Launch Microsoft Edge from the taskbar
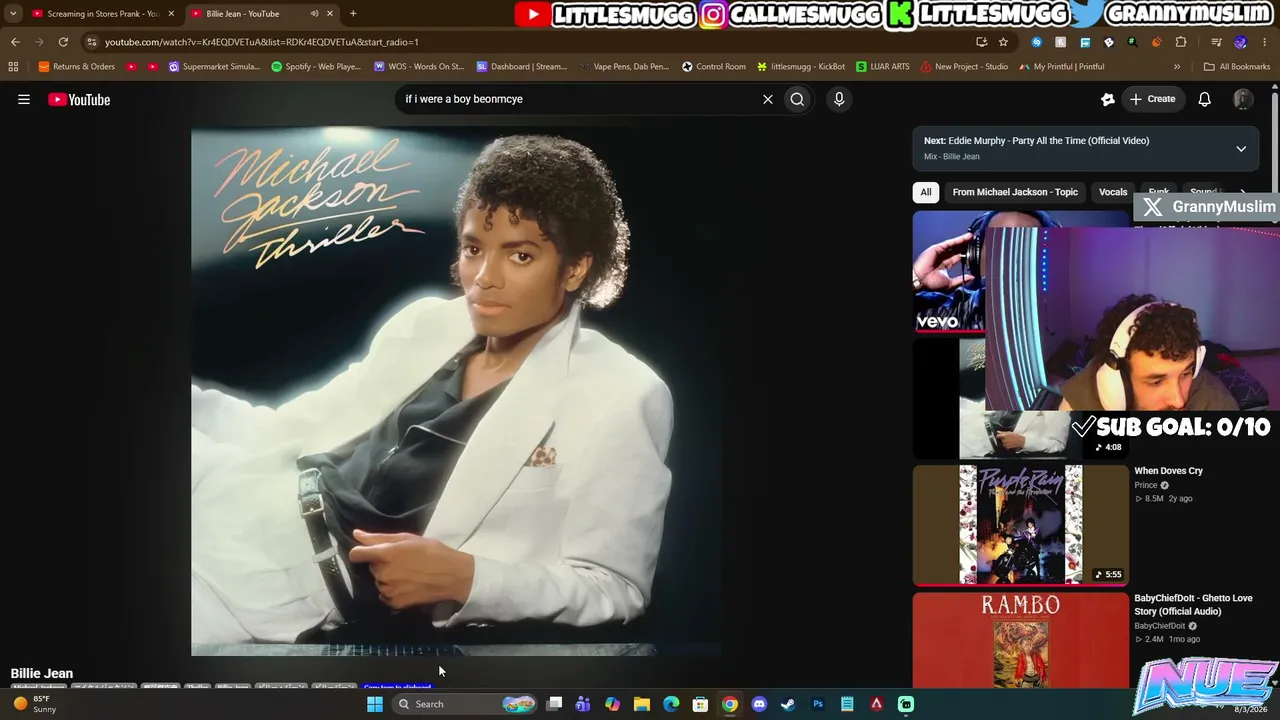 (671, 704)
